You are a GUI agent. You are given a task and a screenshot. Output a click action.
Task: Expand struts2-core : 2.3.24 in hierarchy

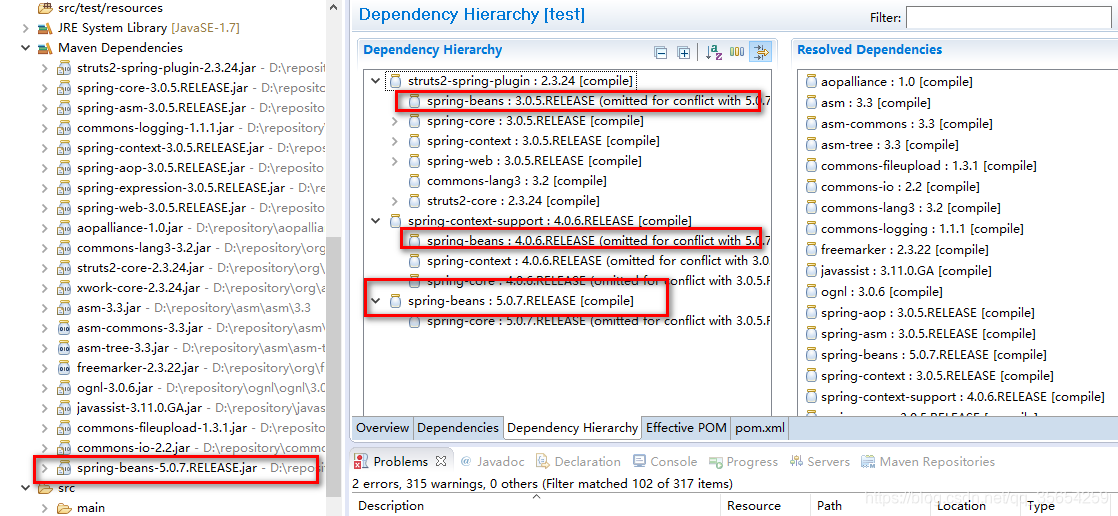(x=395, y=201)
